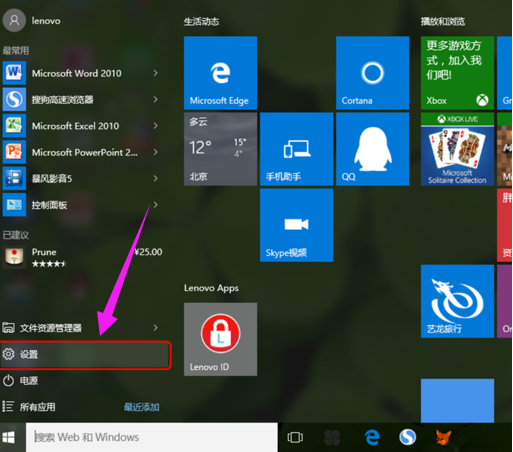Open the QQ penguin tile
This screenshot has width=513, height=452.
[x=372, y=149]
